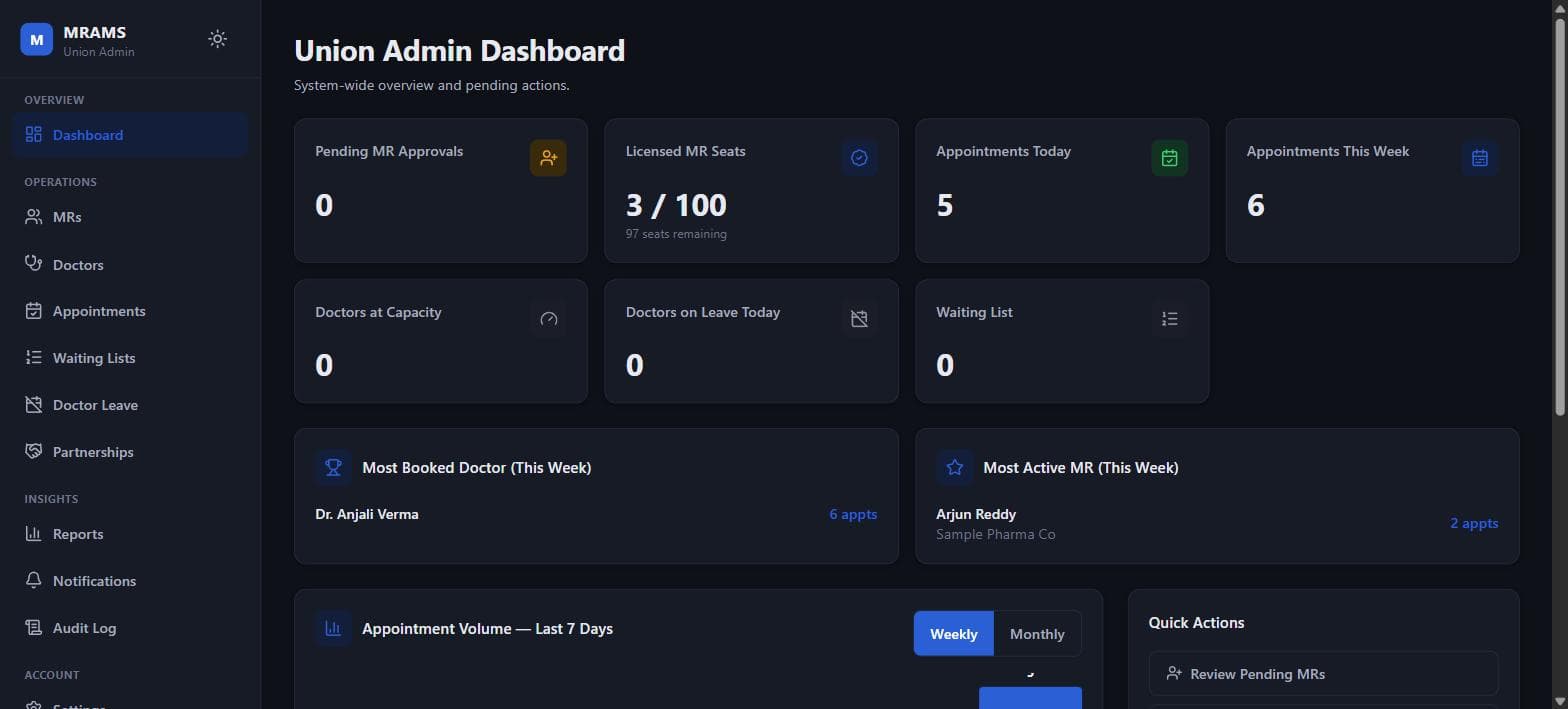This screenshot has height=709, width=1568.
Task: Open Partnerships from the sidebar
Action: 130,452
